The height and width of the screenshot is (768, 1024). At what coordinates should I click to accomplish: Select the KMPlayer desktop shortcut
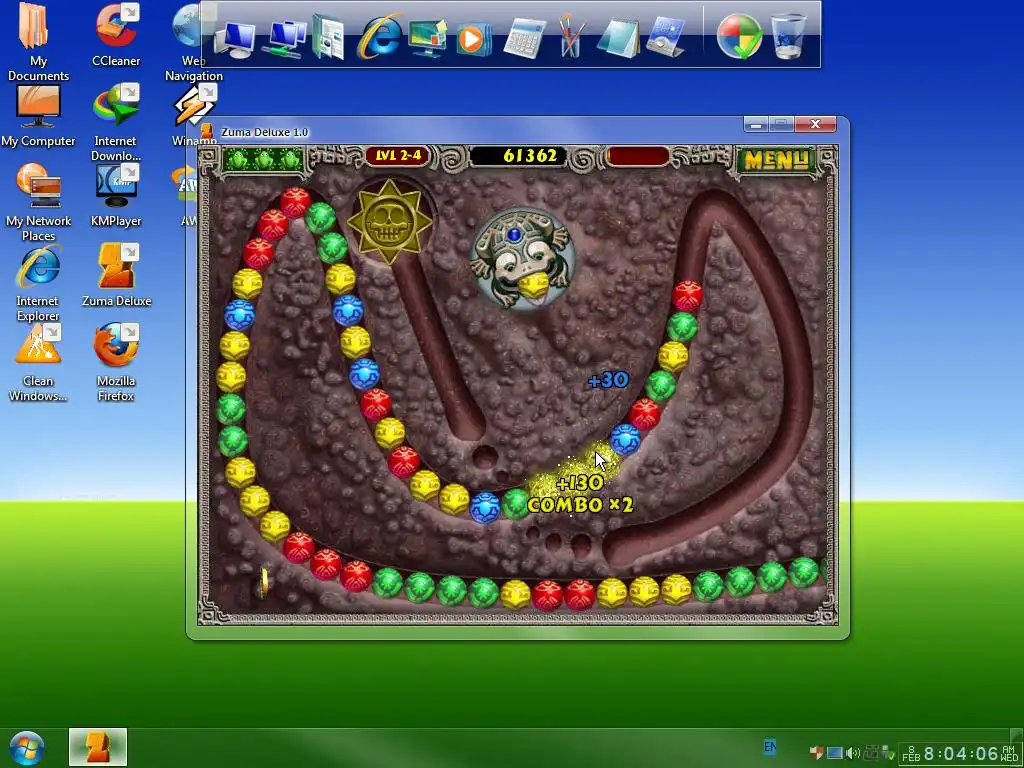coord(116,195)
